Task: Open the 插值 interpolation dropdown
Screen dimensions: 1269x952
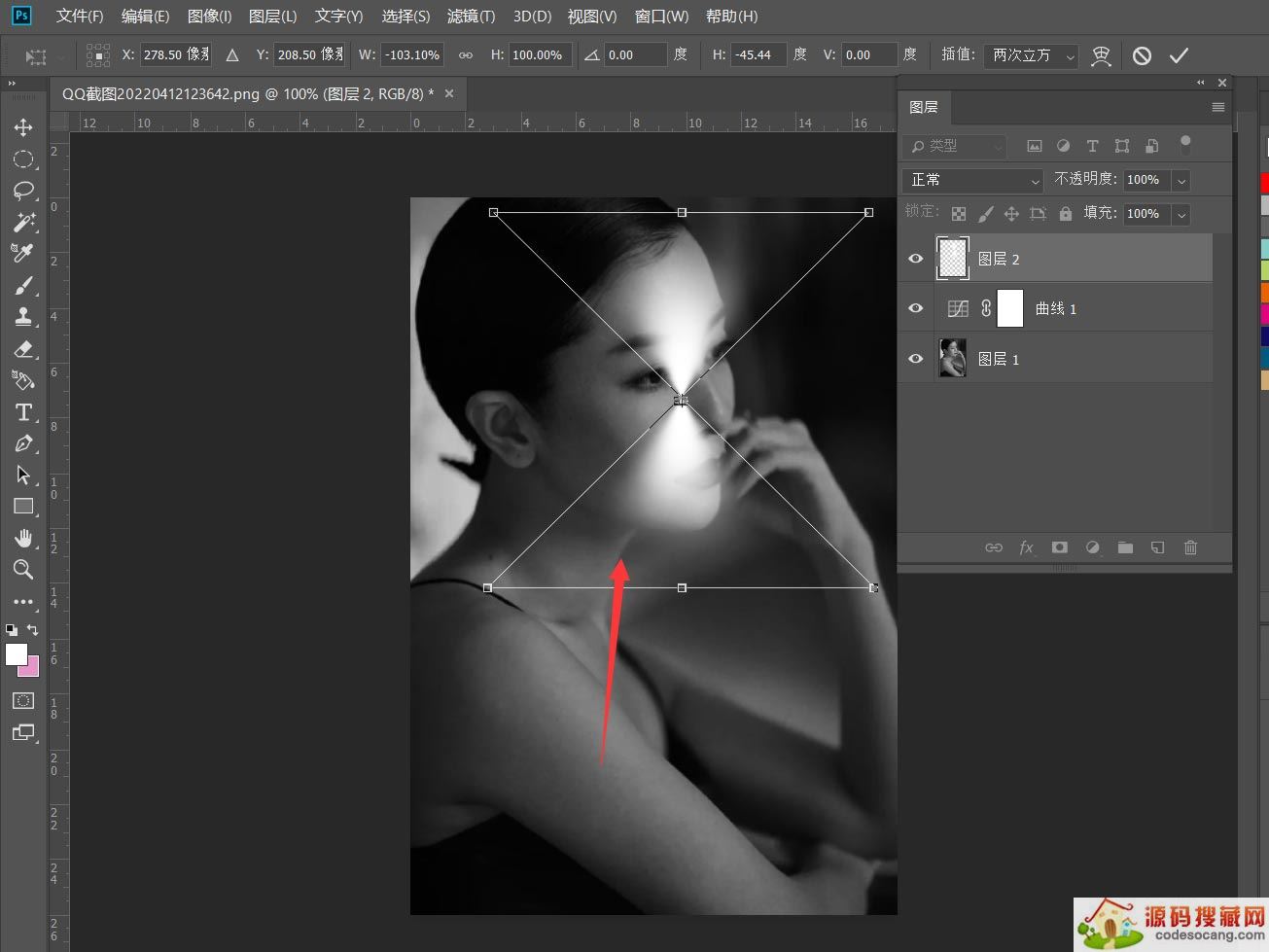Action: [x=1031, y=55]
